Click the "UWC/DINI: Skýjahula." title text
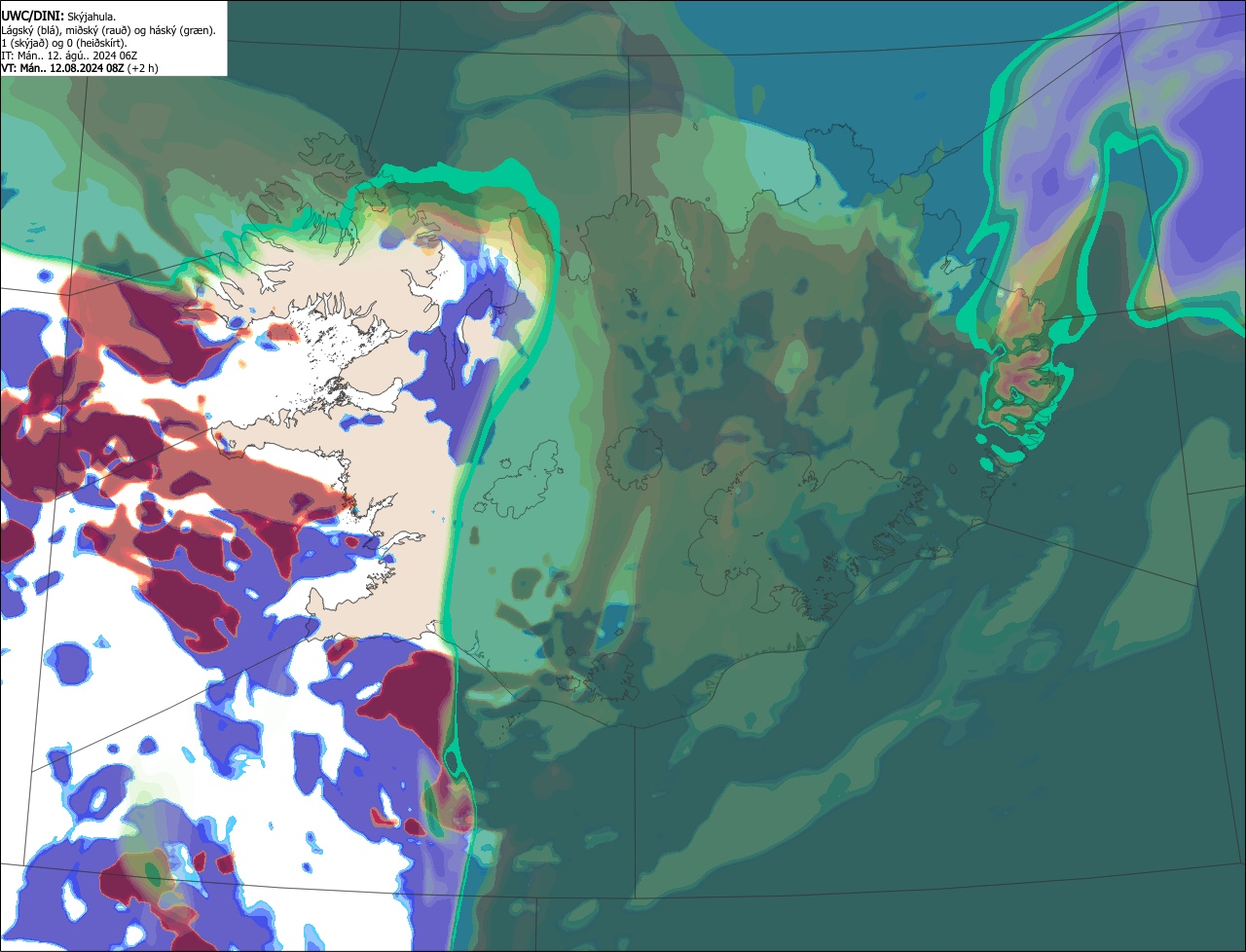Viewport: 1246px width, 952px height. 60,17
